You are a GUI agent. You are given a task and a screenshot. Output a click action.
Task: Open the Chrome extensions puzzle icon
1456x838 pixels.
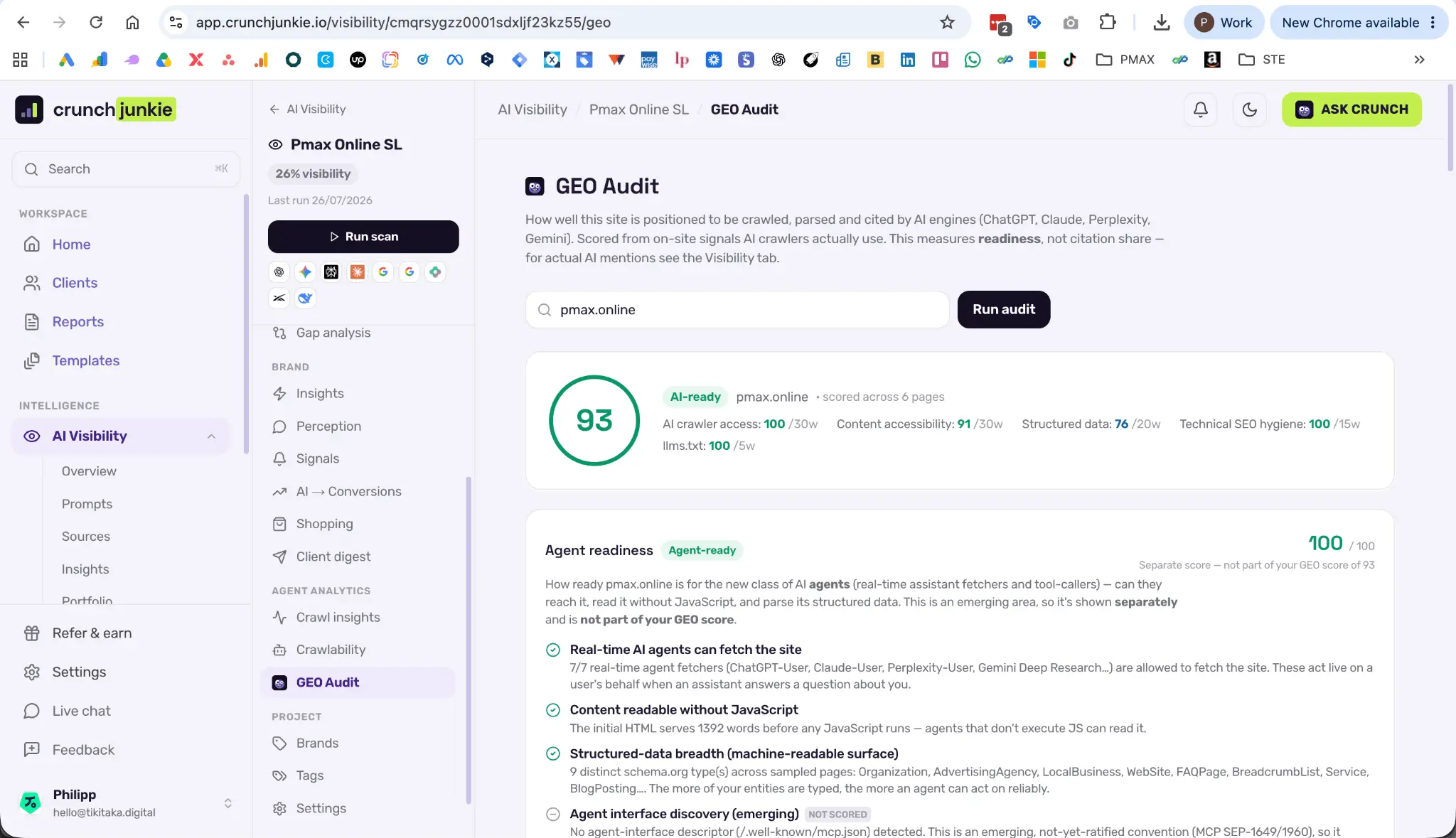click(x=1107, y=22)
